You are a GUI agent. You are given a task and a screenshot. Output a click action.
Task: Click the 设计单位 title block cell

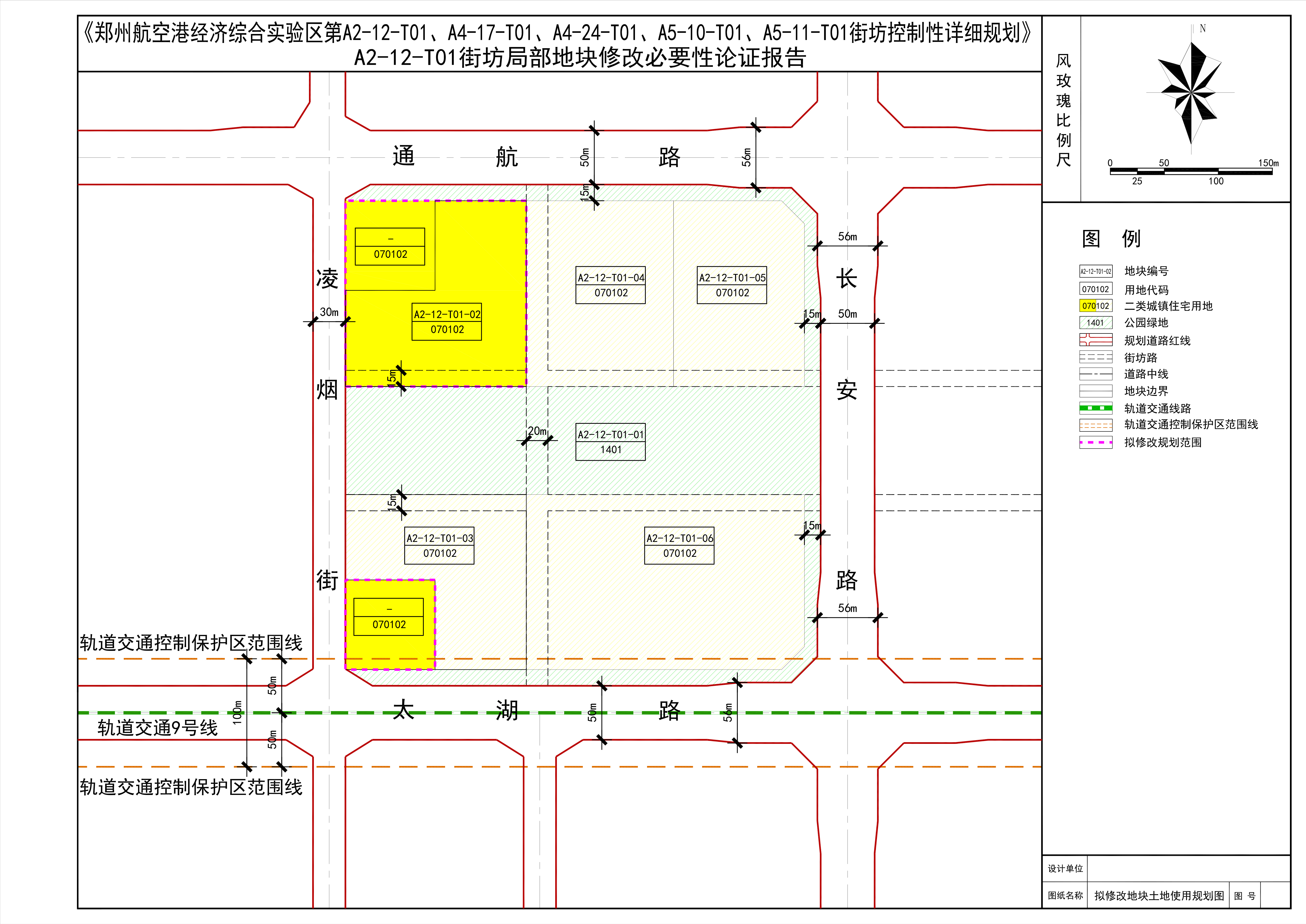[x=1065, y=869]
